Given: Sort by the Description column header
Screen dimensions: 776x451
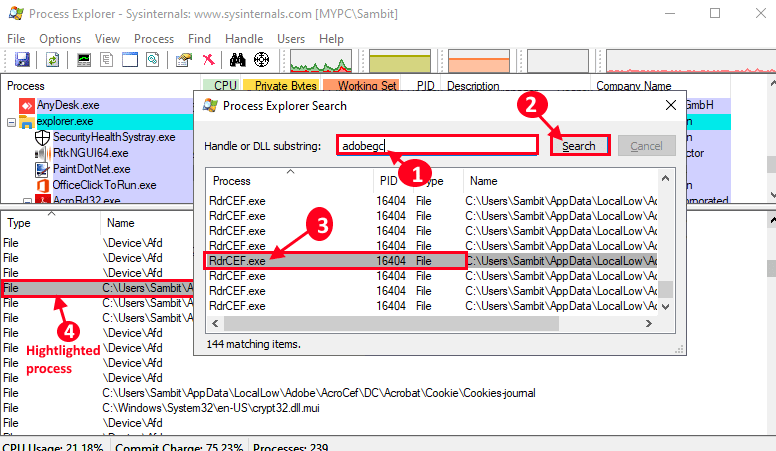Looking at the screenshot, I should 473,86.
